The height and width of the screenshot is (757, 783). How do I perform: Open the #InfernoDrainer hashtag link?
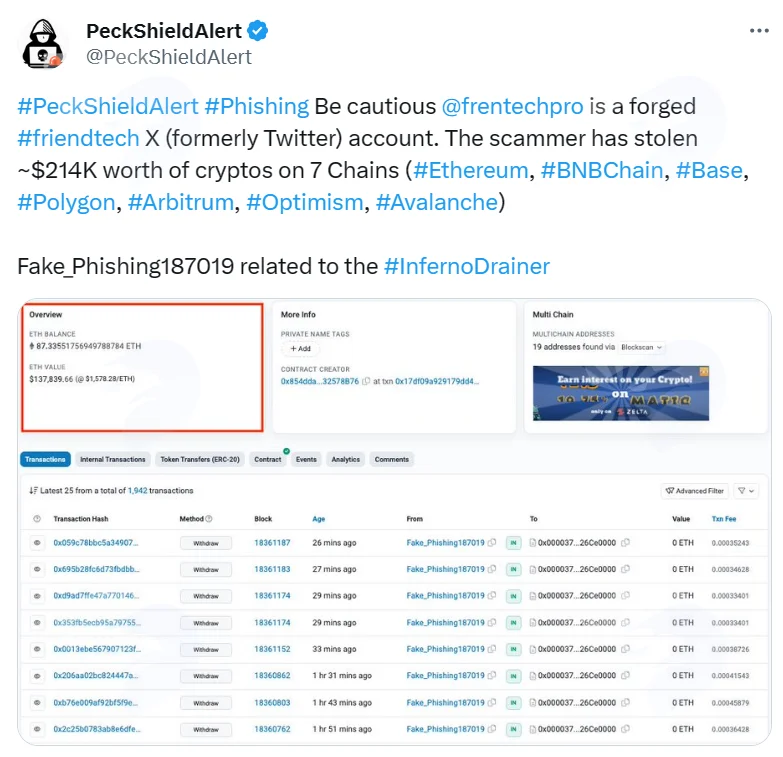(467, 266)
